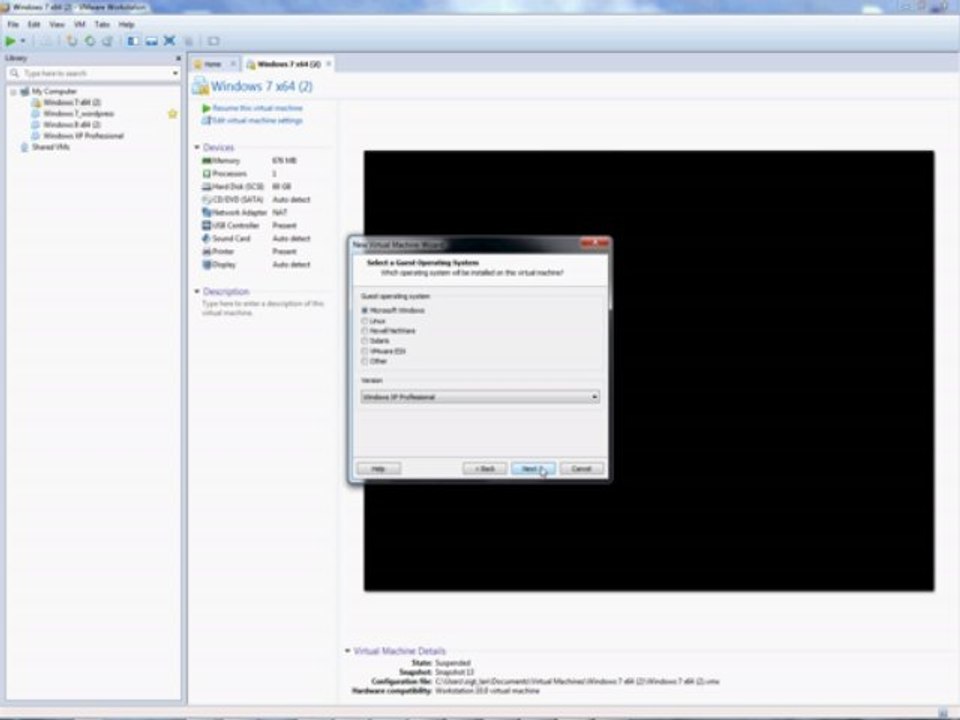960x720 pixels.
Task: Close the Windows 7 x64 (2) tab
Action: [329, 64]
